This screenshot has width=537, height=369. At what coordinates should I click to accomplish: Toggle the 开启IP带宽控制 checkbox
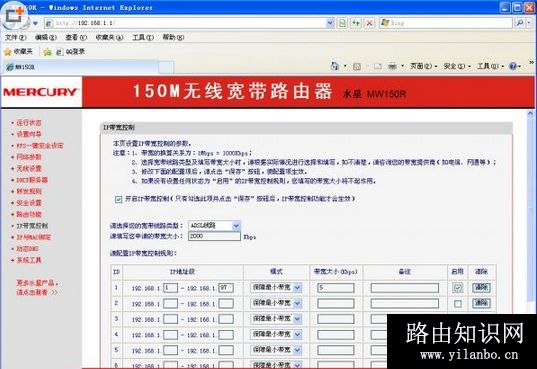coord(118,199)
